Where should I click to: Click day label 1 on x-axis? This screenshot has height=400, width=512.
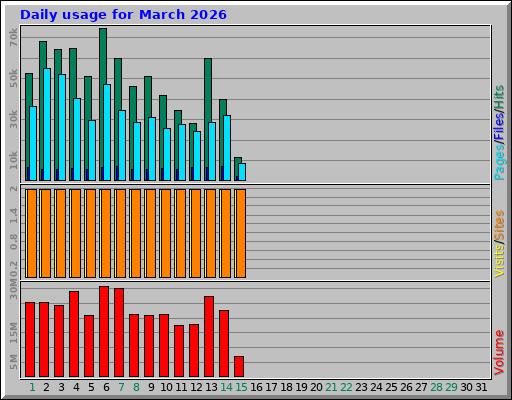pyautogui.click(x=32, y=387)
